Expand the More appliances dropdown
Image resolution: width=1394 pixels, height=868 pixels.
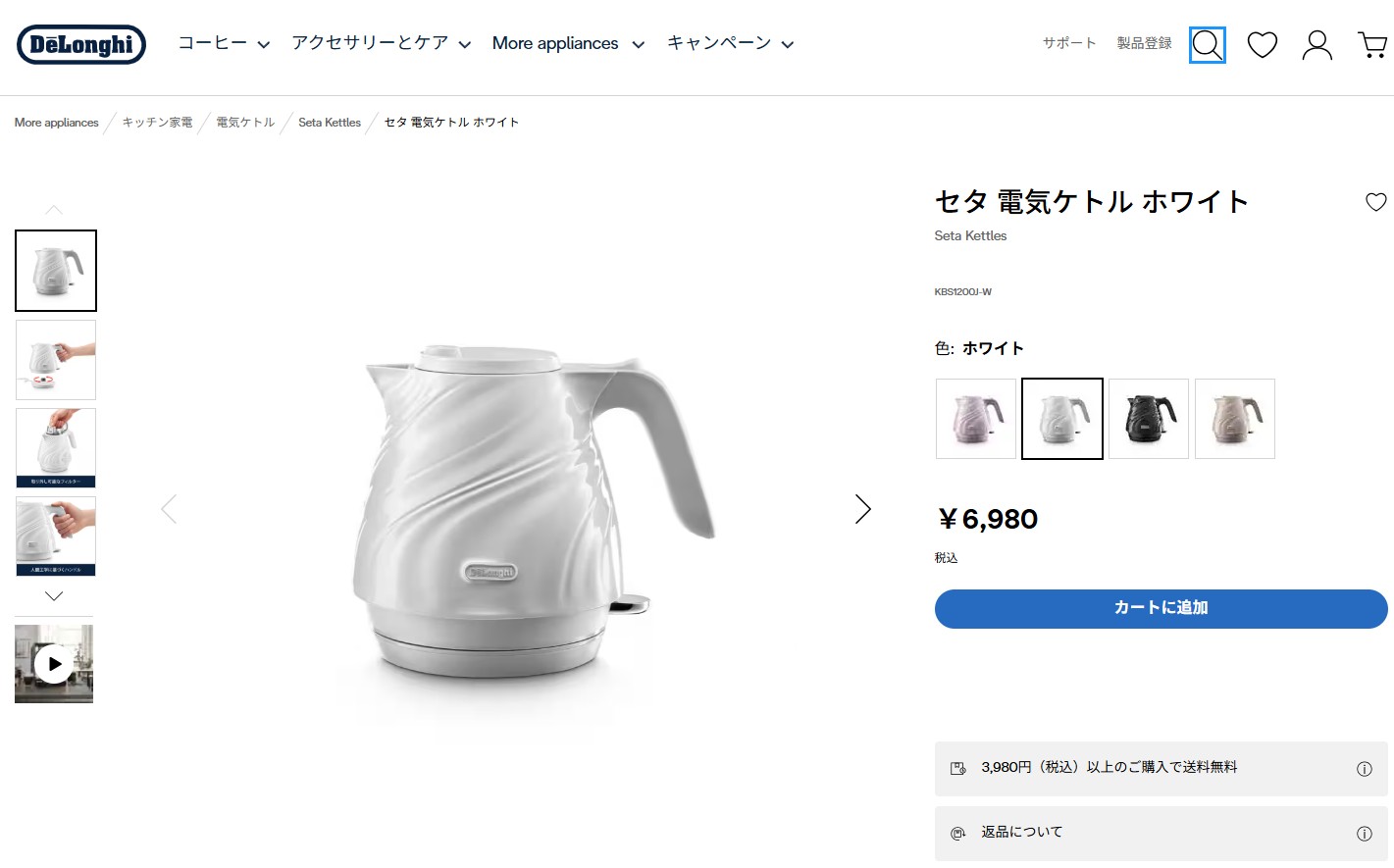(x=568, y=43)
